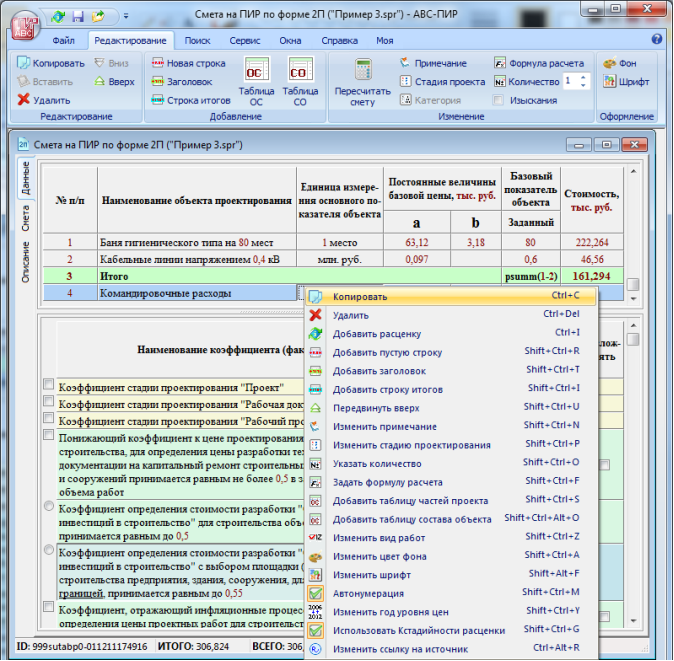Choose Удалить in the context menu

[451, 315]
